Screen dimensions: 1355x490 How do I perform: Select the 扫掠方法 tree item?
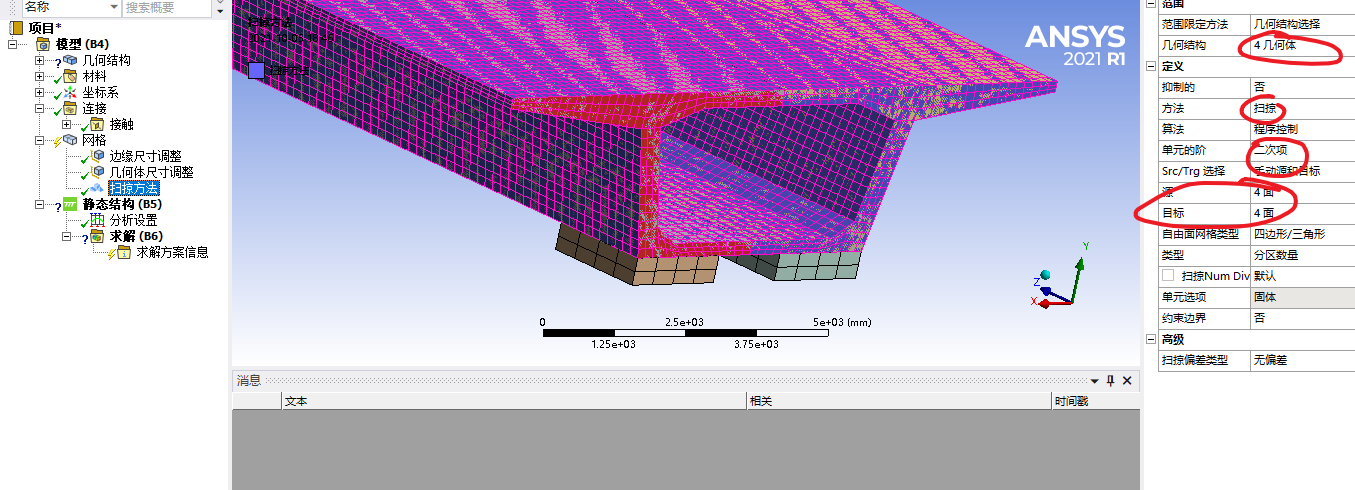134,188
